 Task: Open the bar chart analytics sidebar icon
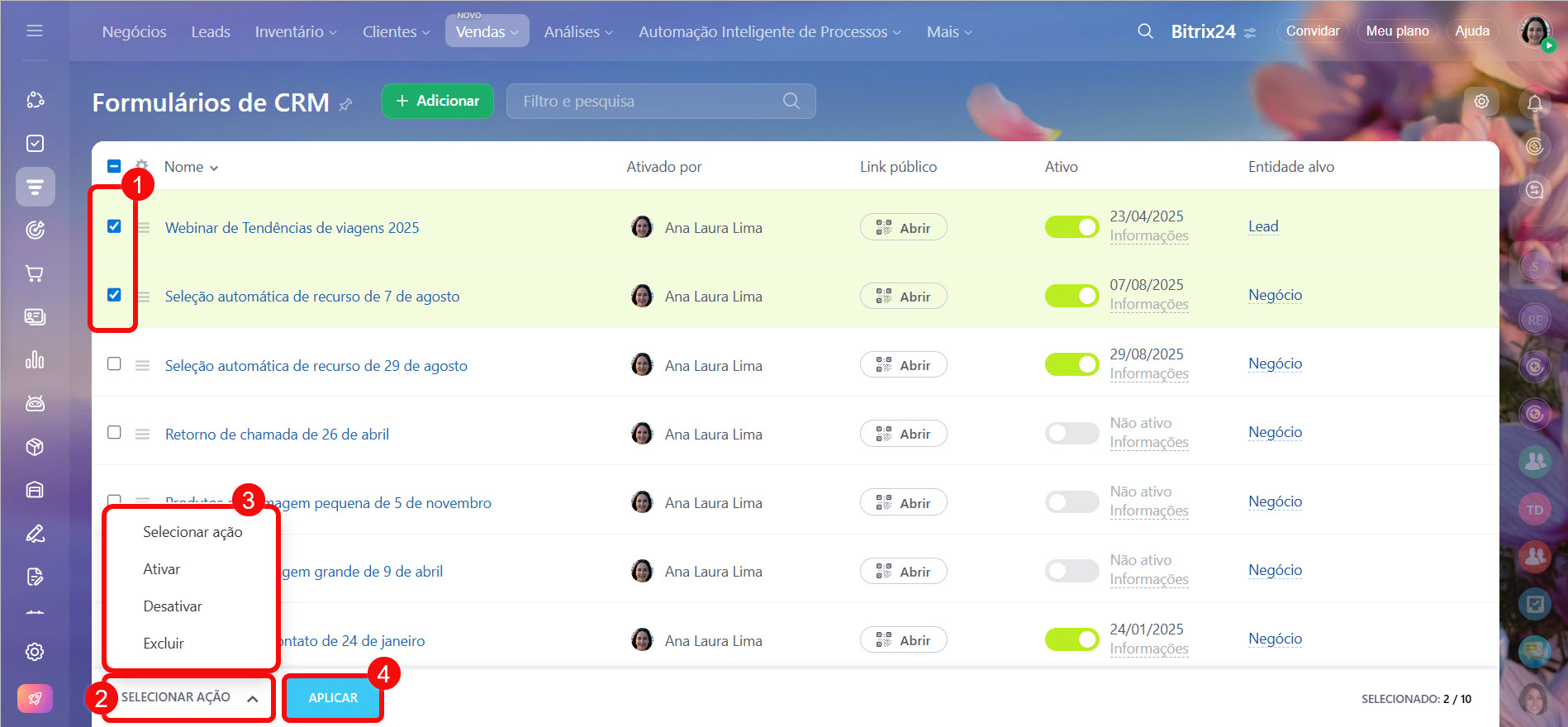35,360
